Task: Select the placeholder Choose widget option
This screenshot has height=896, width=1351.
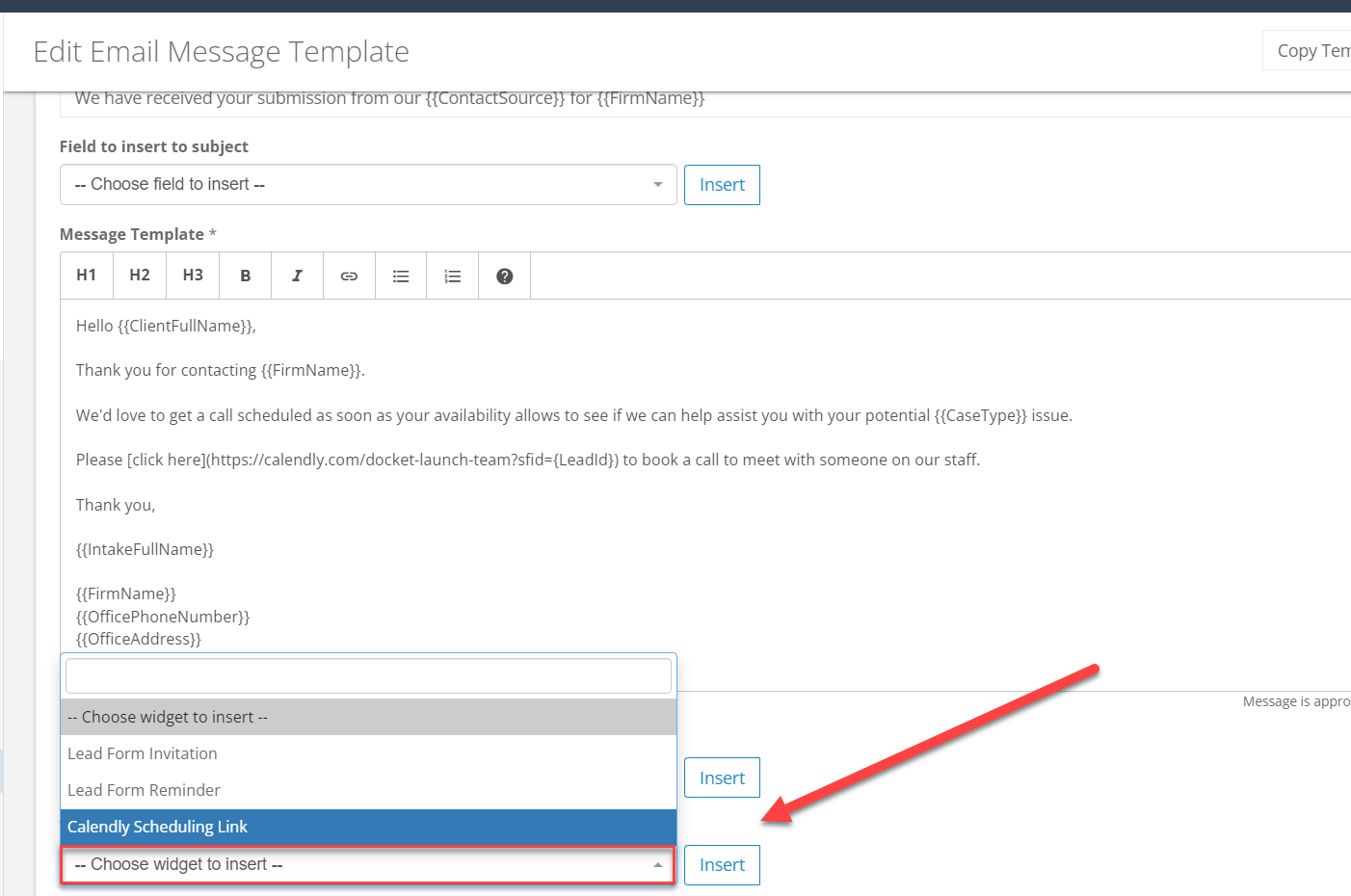Action: pyautogui.click(x=368, y=717)
